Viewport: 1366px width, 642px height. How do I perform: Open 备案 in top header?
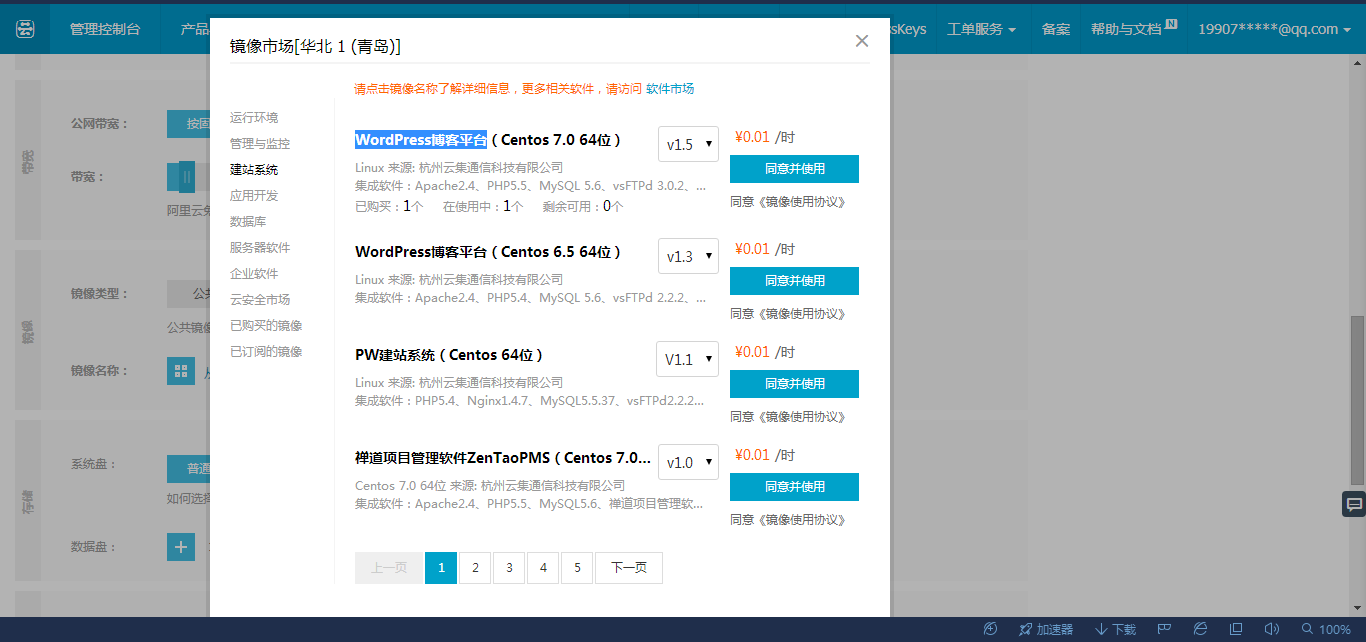pos(1056,29)
